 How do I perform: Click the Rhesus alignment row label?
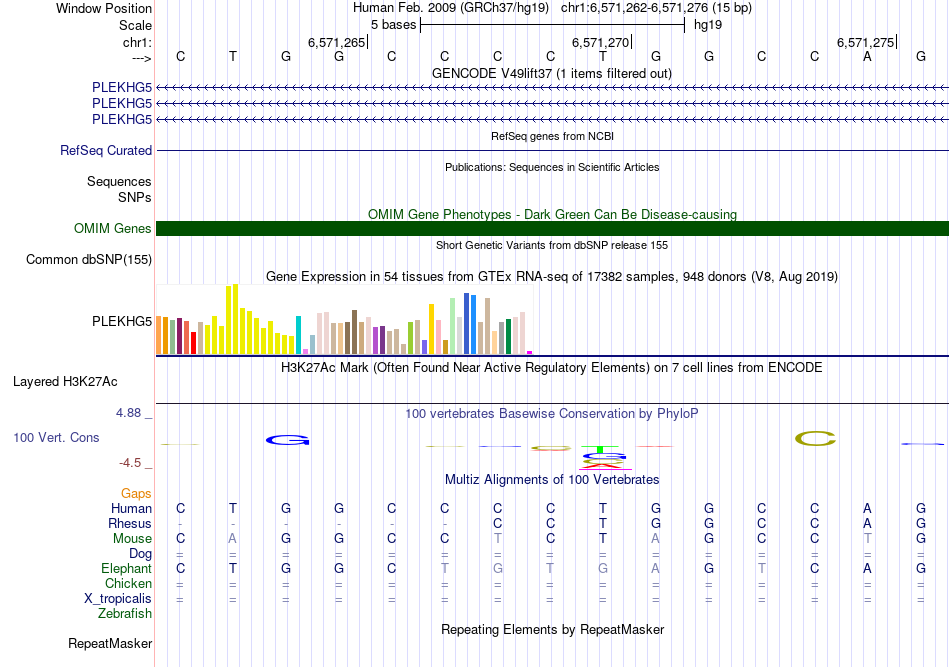click(130, 523)
